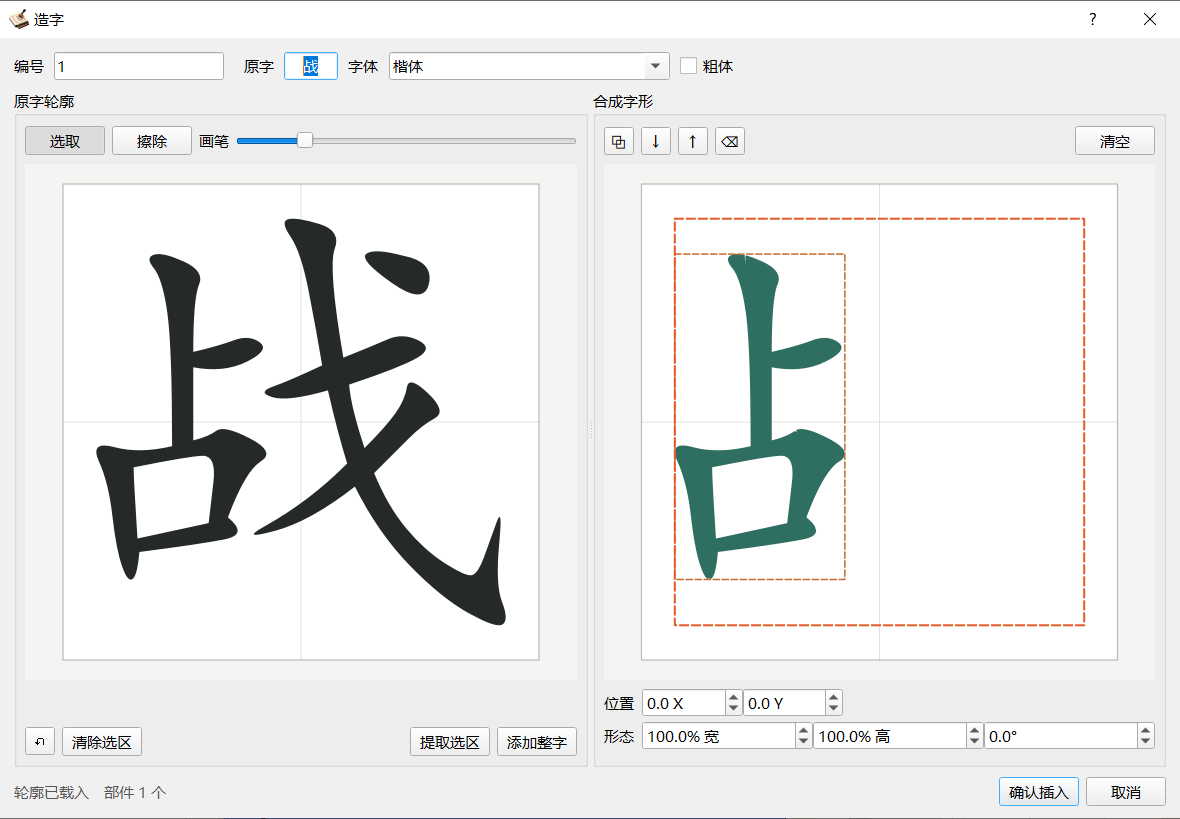Image resolution: width=1180 pixels, height=819 pixels.
Task: Toggle the 擦除 erase mode button
Action: 152,141
